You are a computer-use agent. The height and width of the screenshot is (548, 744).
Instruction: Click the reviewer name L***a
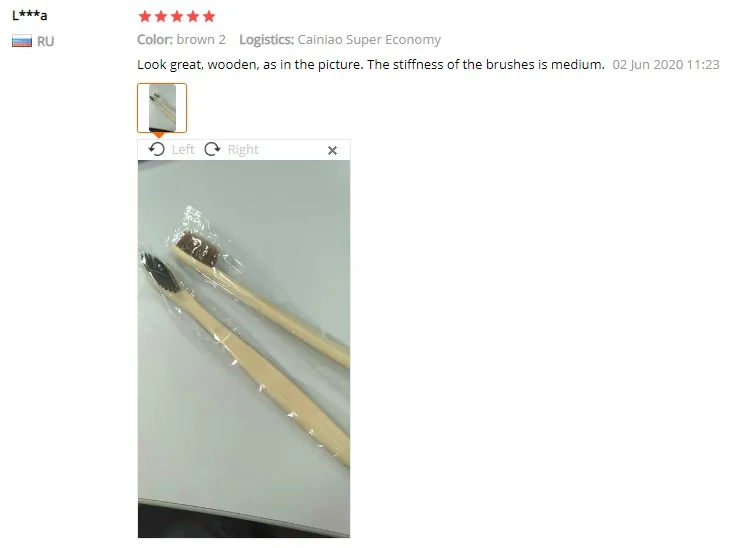coord(29,15)
